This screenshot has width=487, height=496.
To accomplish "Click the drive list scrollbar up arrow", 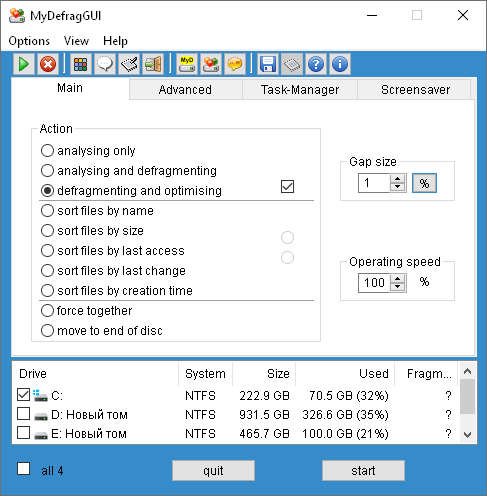I will click(x=468, y=371).
